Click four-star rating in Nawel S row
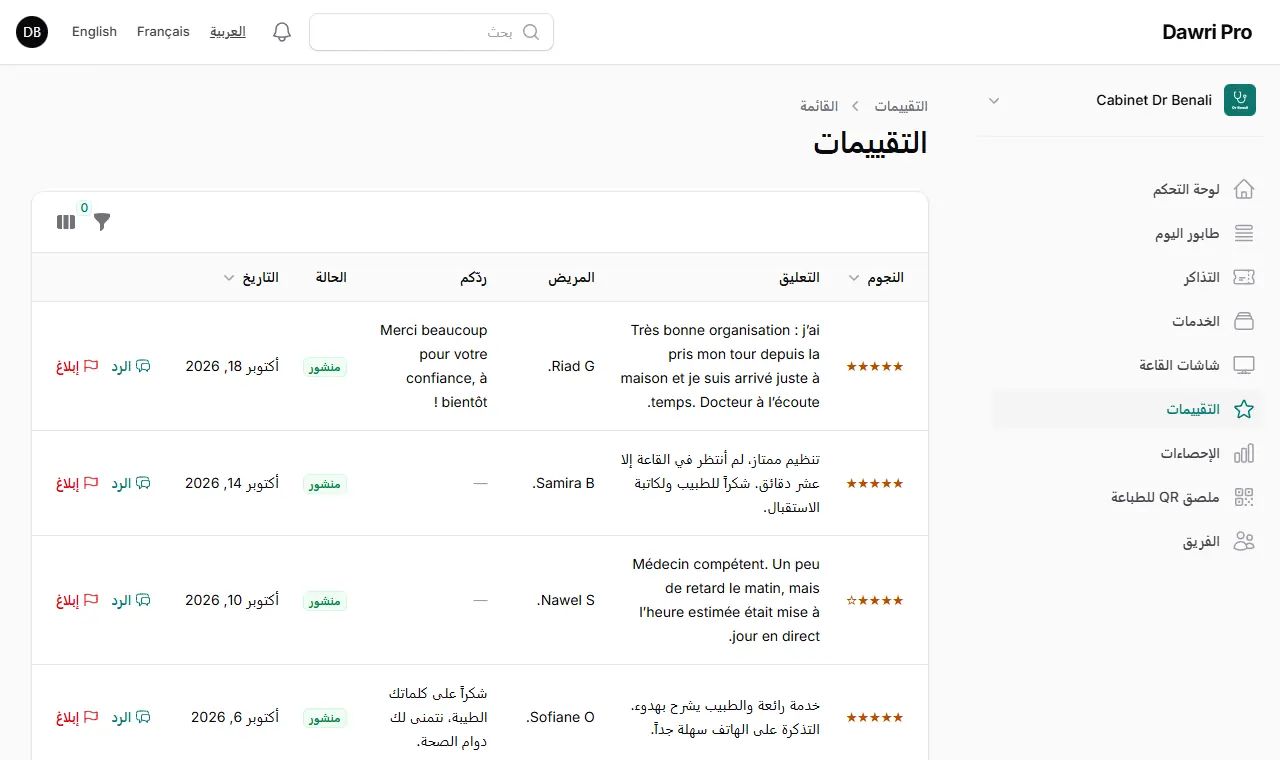 pos(875,600)
